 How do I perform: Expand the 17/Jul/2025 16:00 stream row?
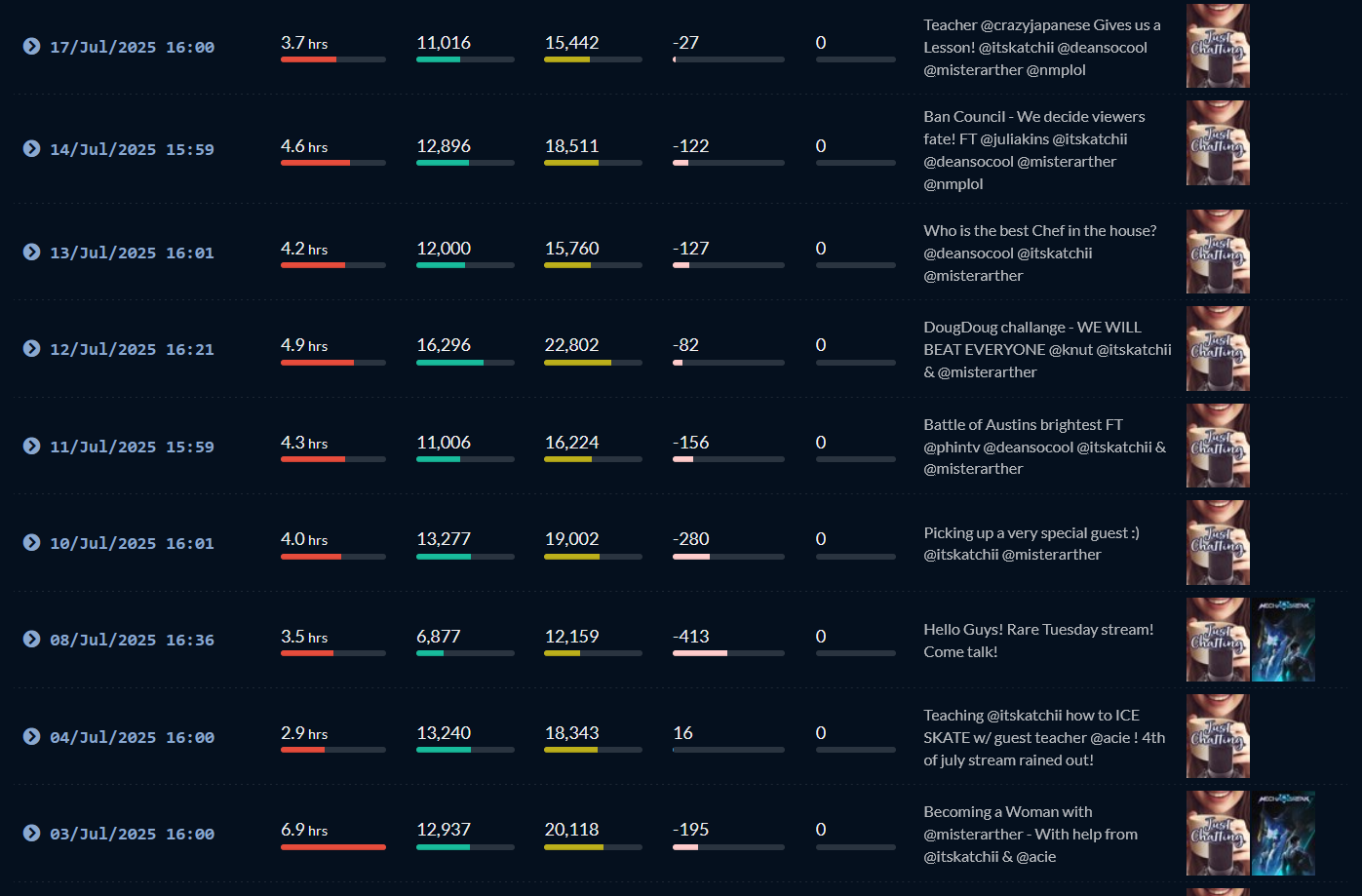tap(31, 46)
